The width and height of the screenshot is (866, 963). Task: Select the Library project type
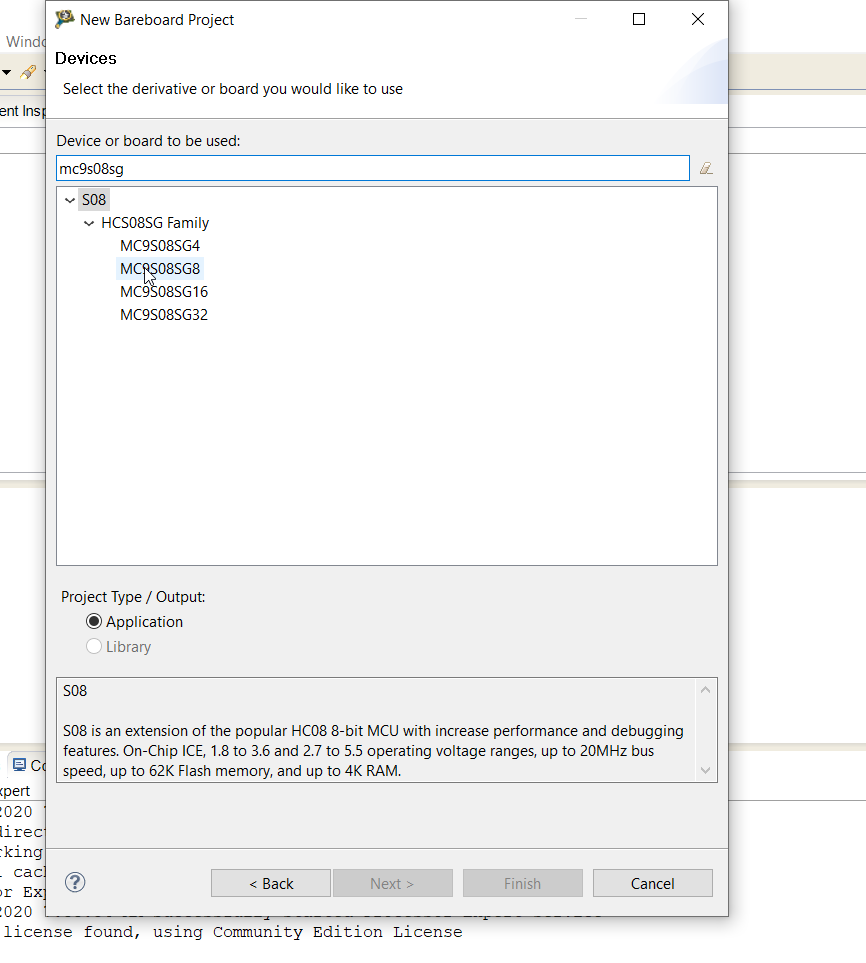(x=94, y=646)
